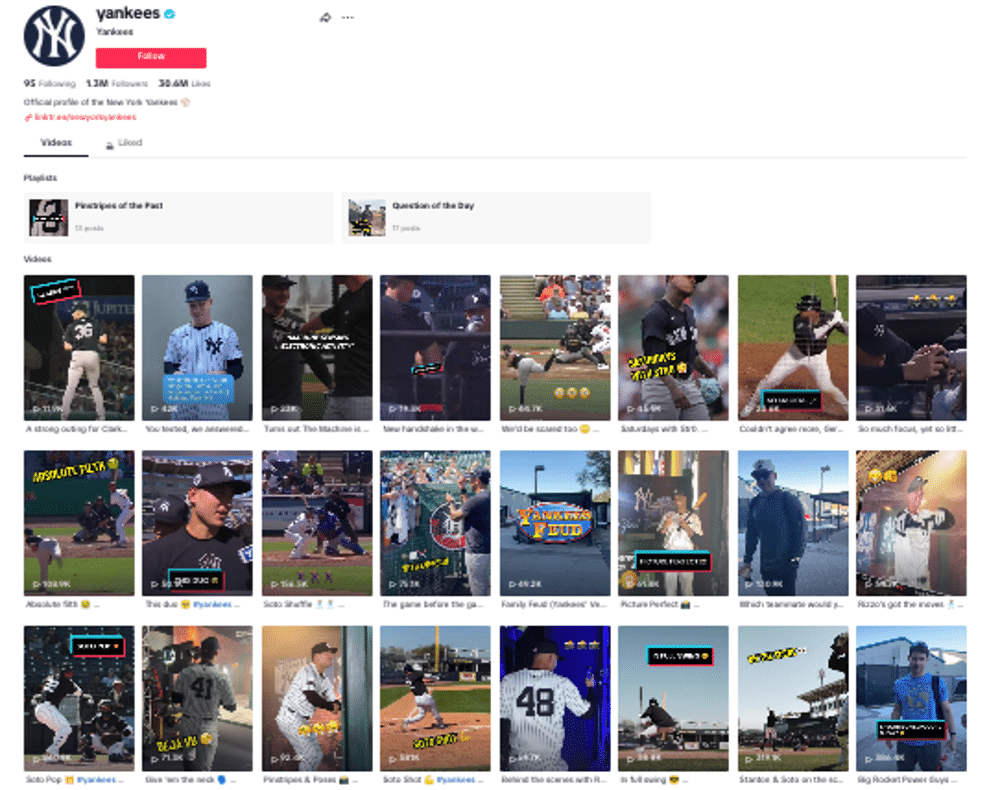This screenshot has height=790, width=1000.
Task: Open the three-dot more options menu
Action: pyautogui.click(x=348, y=17)
